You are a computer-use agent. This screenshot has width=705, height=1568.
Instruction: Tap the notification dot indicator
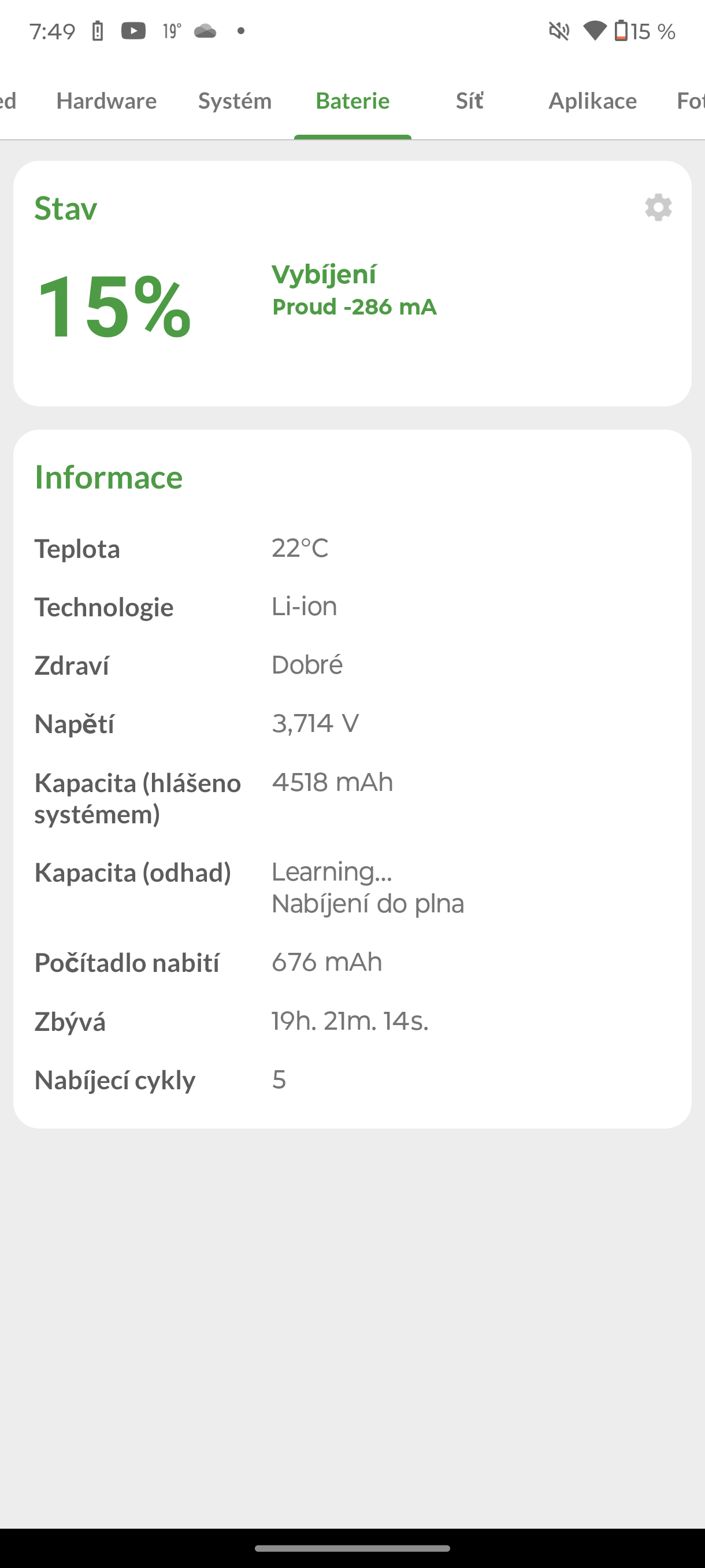[241, 31]
